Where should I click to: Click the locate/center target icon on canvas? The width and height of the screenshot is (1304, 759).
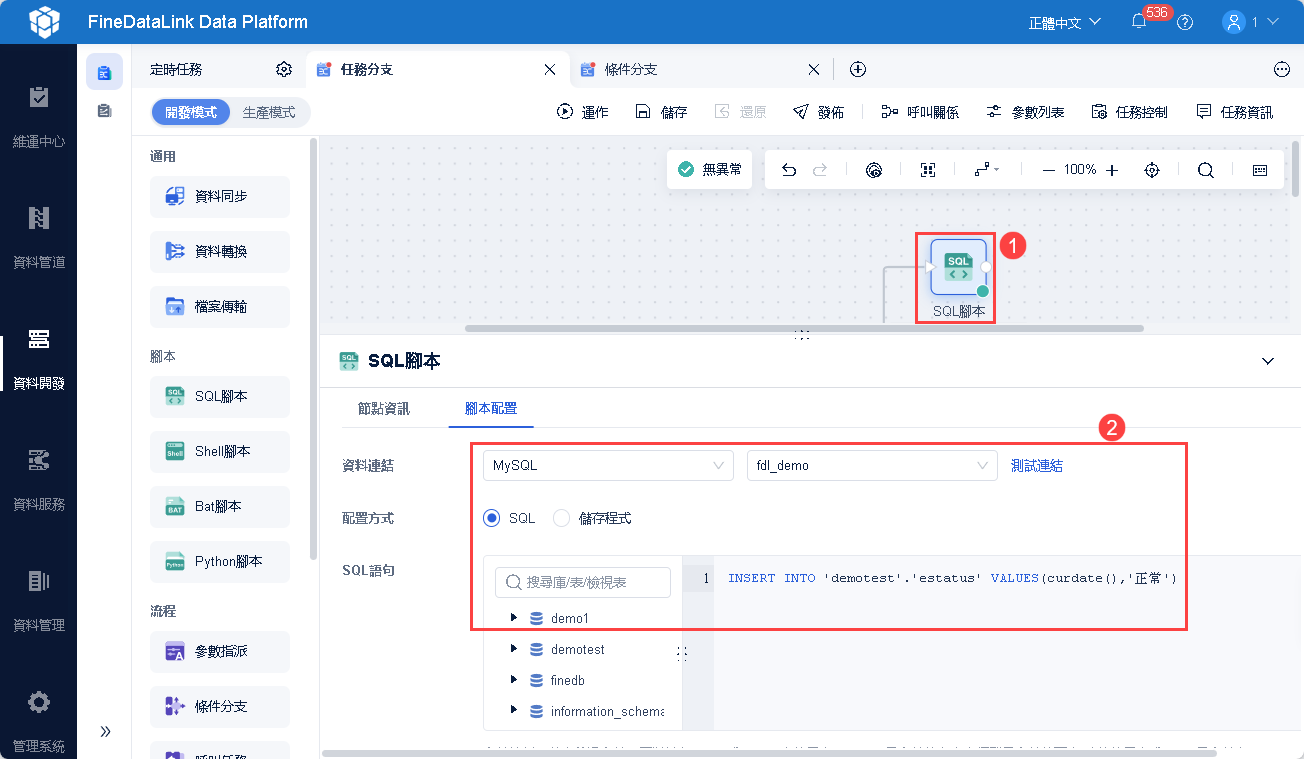(x=1152, y=170)
